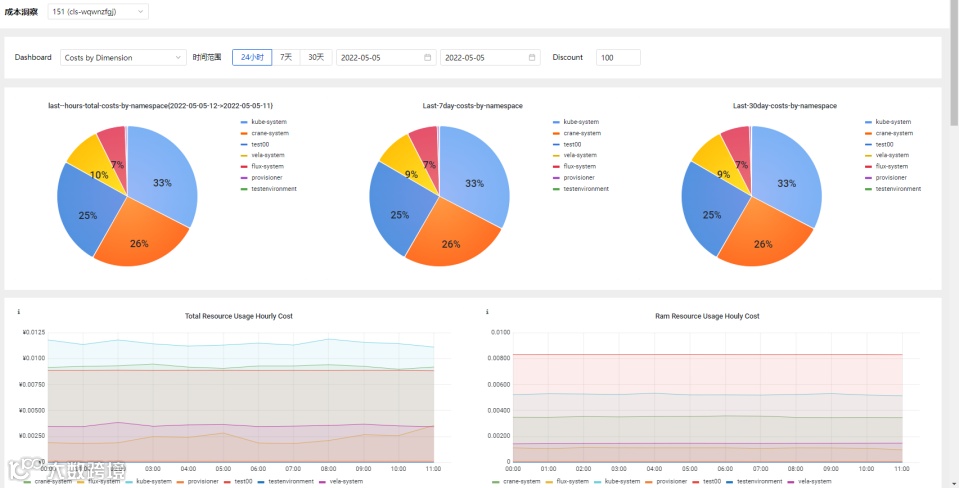Screen dimensions: 959x488
Task: Toggle test00 series in Total Resource chart legend
Action: coord(238,481)
